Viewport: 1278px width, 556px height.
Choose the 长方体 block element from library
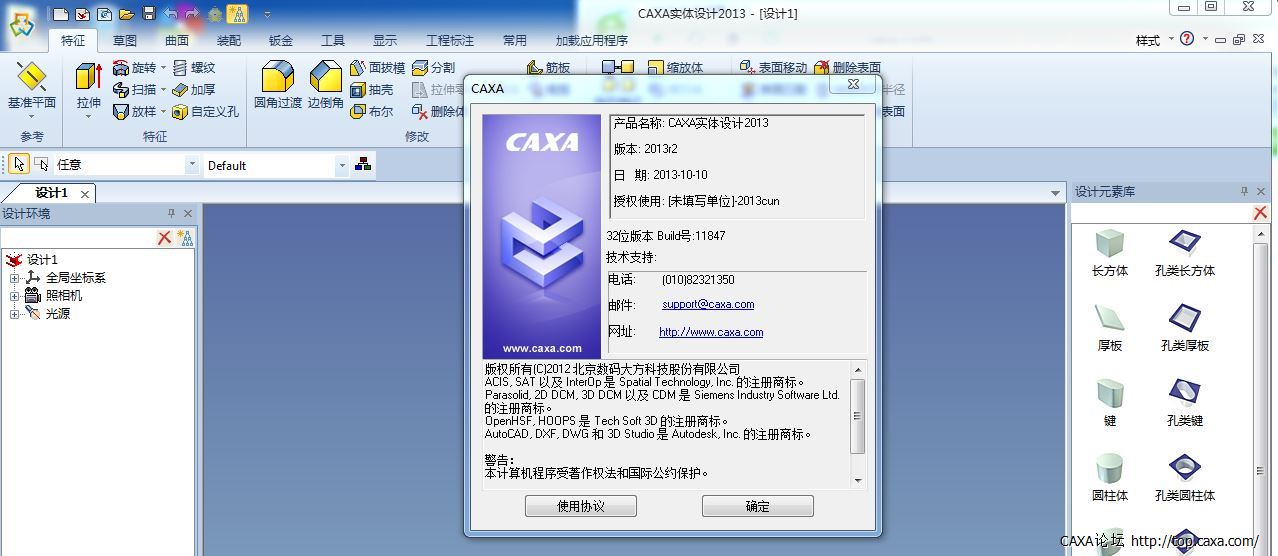[x=1110, y=254]
